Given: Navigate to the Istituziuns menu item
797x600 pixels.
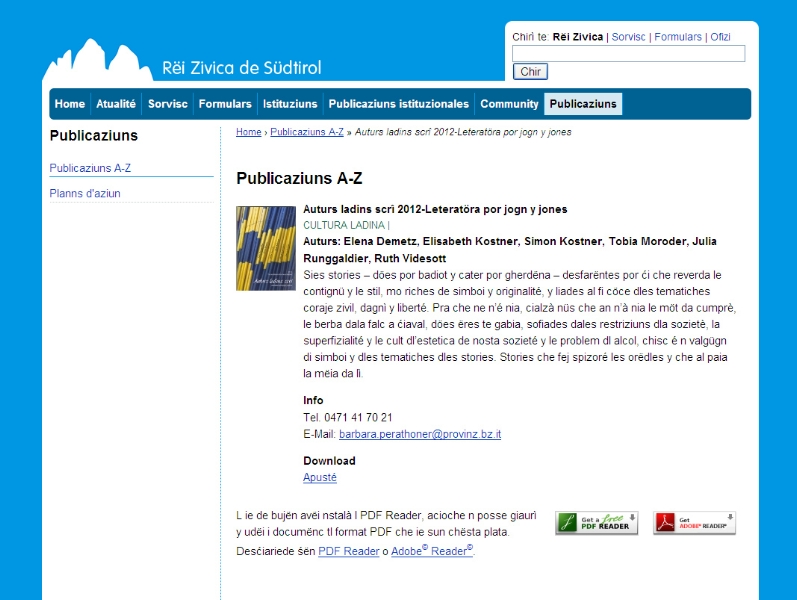Looking at the screenshot, I should 290,104.
